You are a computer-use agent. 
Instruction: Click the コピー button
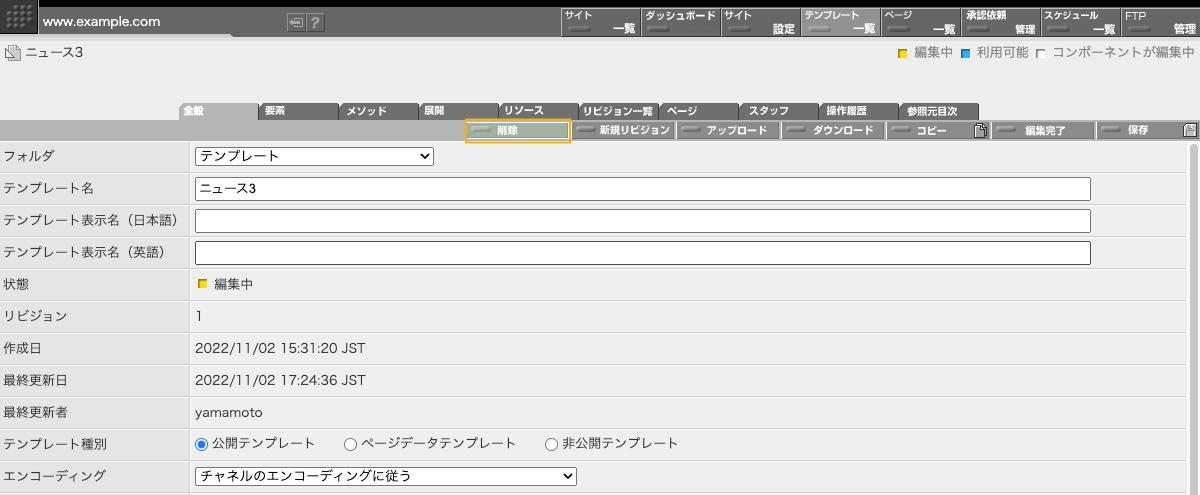938,130
